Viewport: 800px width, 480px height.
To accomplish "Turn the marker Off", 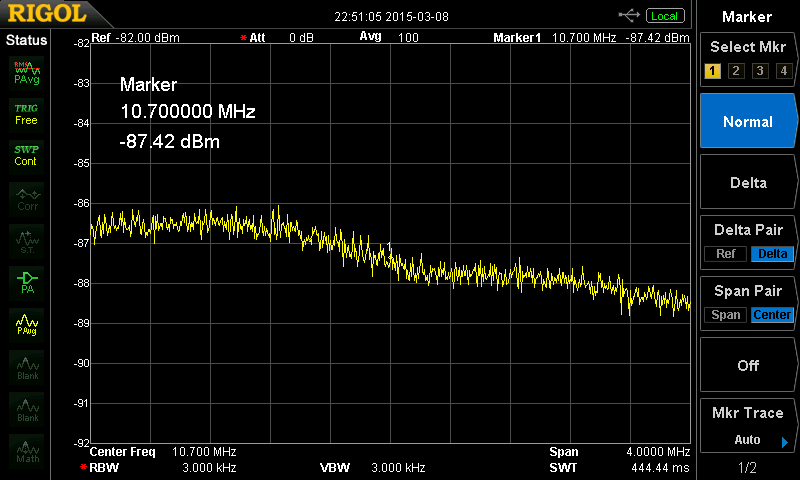I will pyautogui.click(x=748, y=365).
